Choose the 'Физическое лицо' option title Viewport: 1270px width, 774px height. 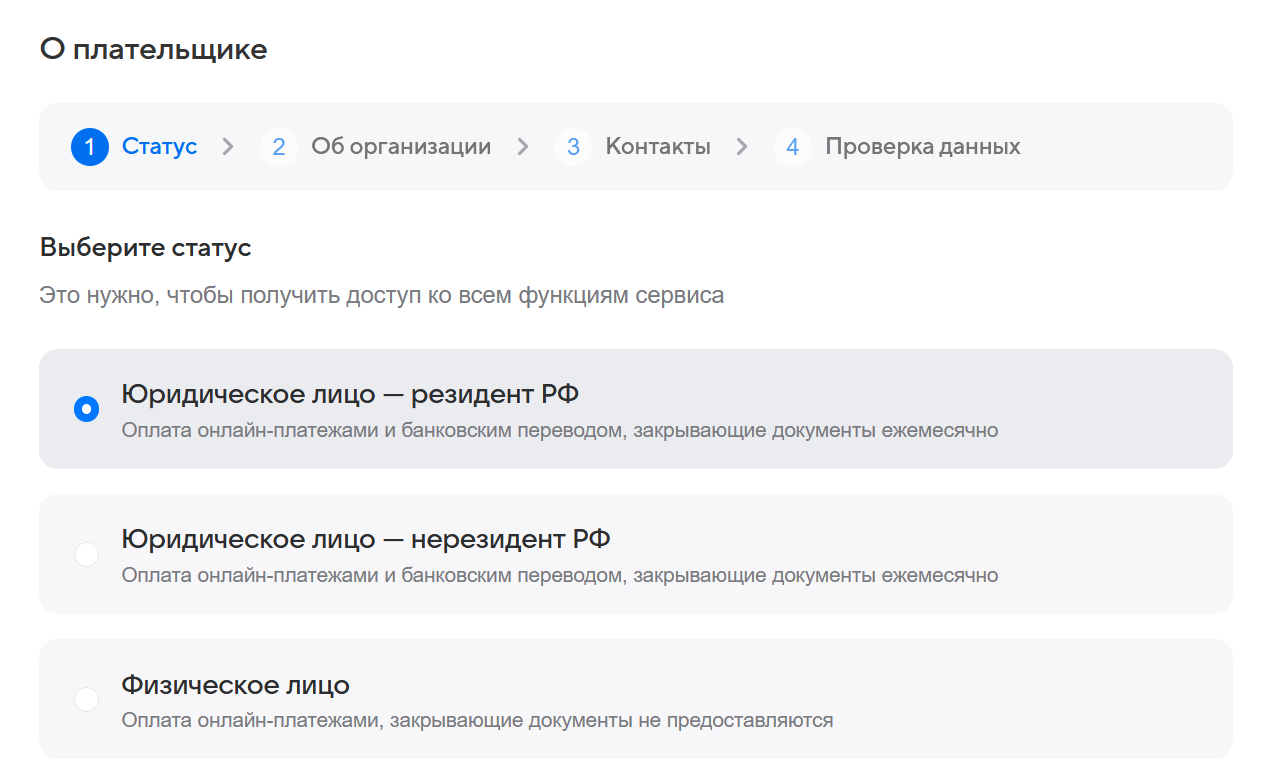coord(235,685)
